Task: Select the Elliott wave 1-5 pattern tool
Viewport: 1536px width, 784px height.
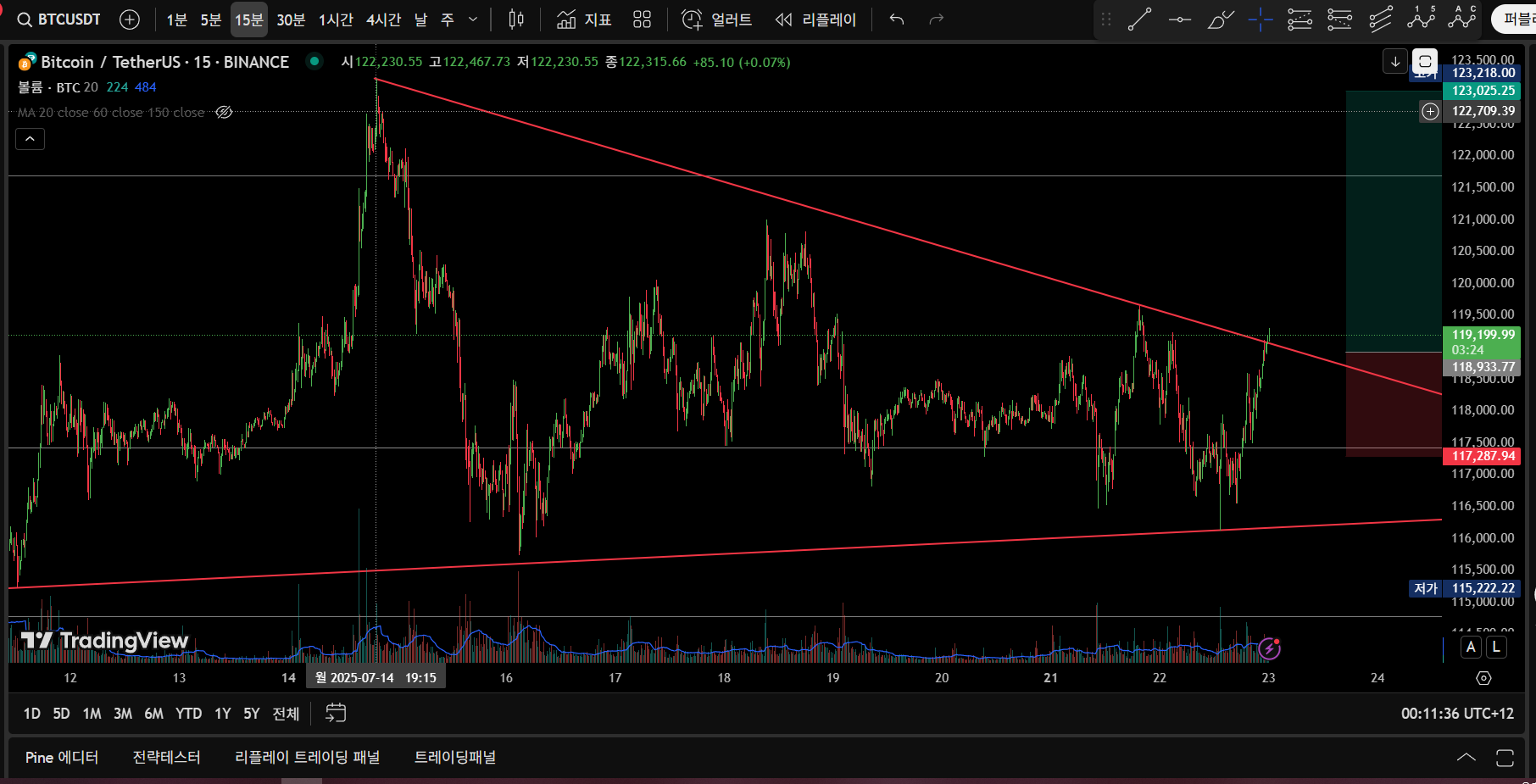Action: click(1421, 18)
